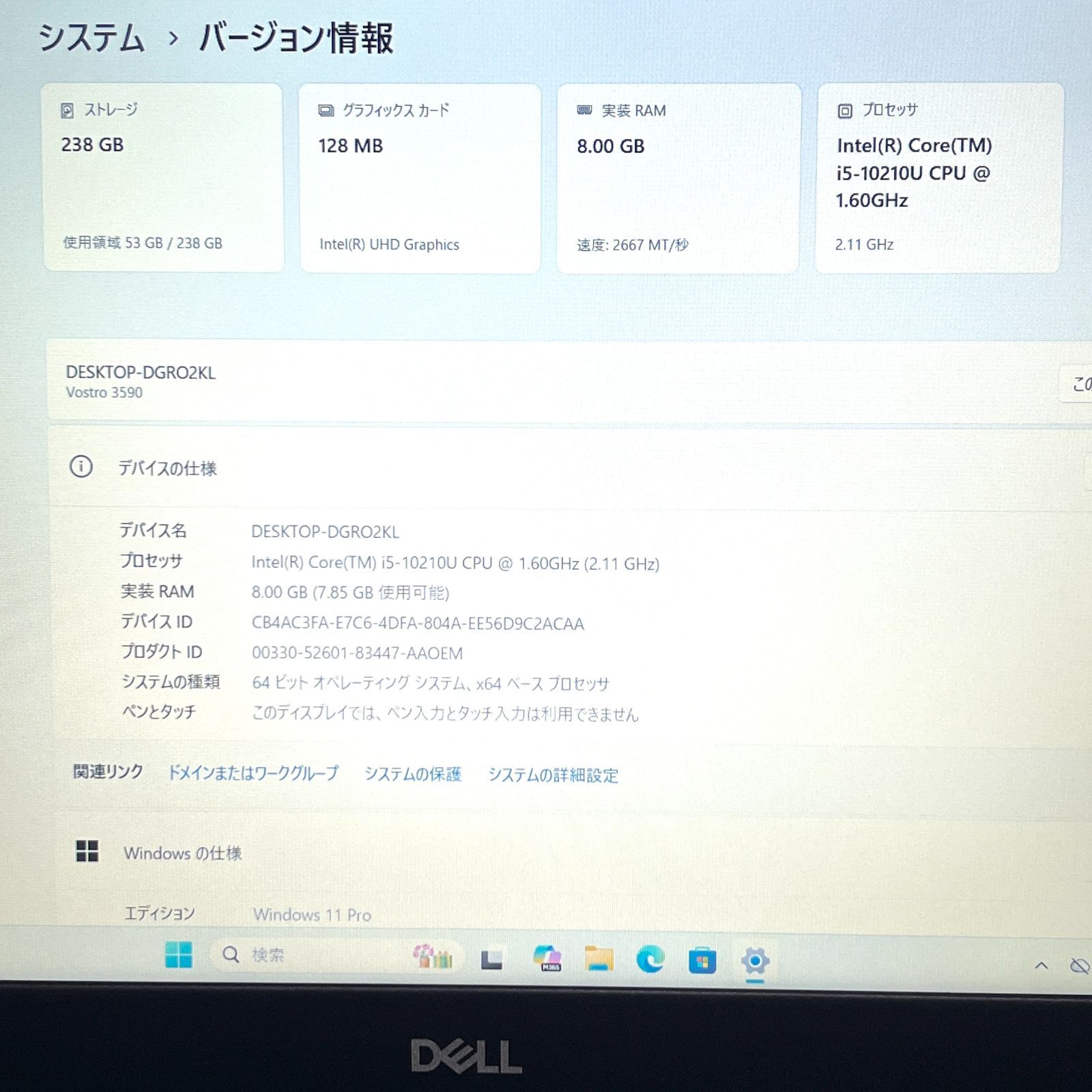
Task: Click the ペンとタッチ row value text
Action: click(445, 714)
